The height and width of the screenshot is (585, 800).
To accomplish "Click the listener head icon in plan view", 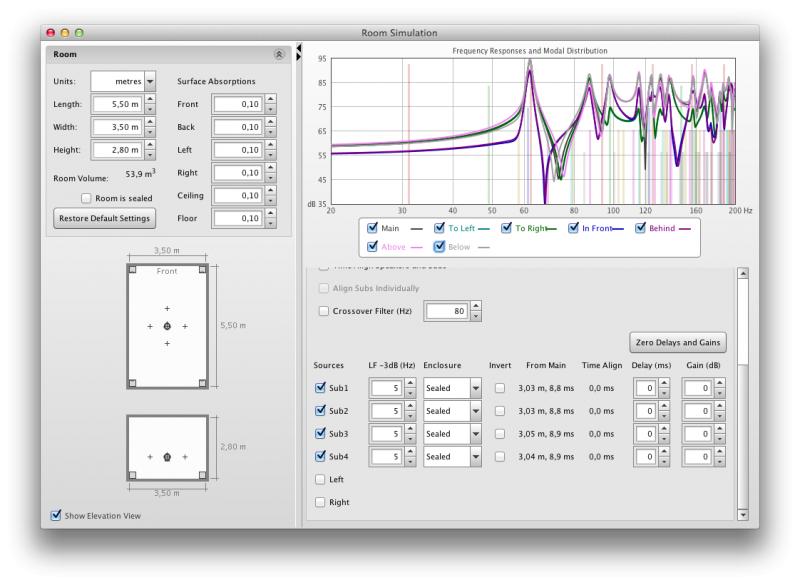I will tap(167, 327).
